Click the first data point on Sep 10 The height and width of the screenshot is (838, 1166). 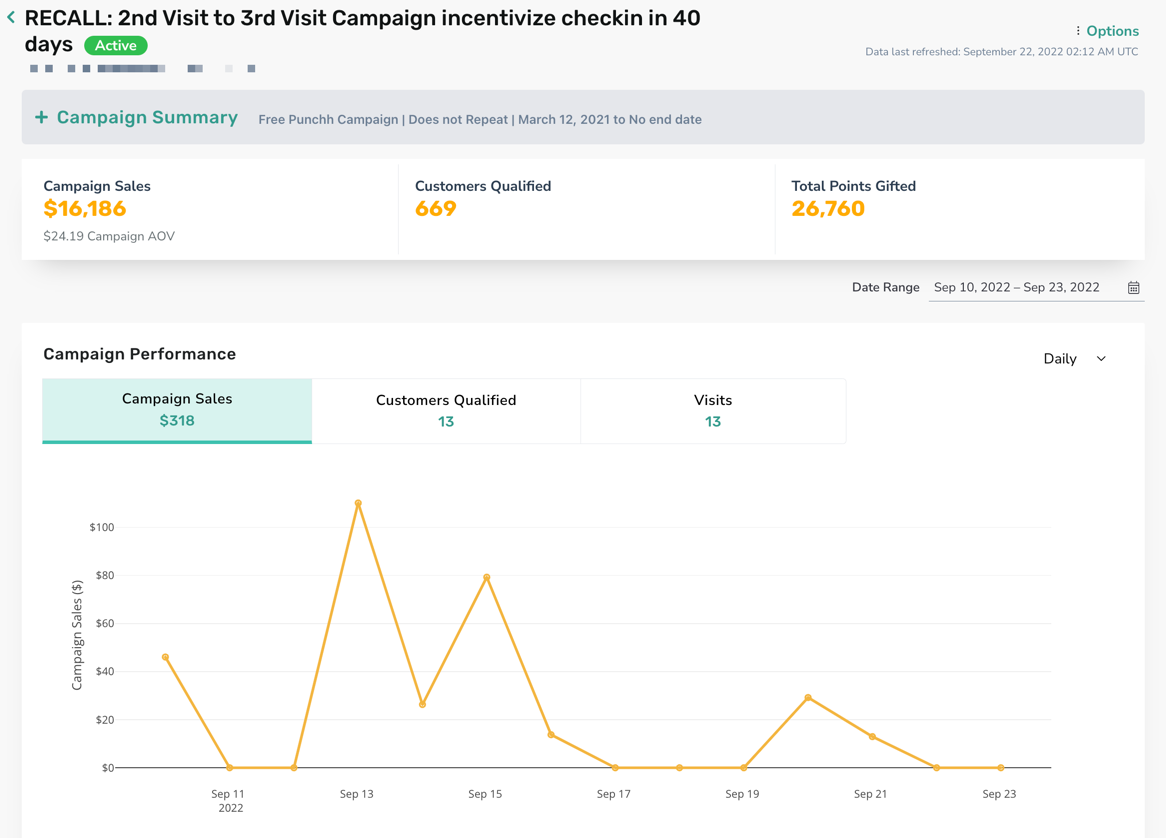(x=165, y=657)
